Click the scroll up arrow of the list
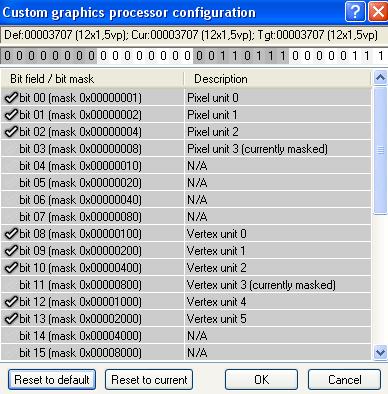388x394 pixels. click(380, 78)
